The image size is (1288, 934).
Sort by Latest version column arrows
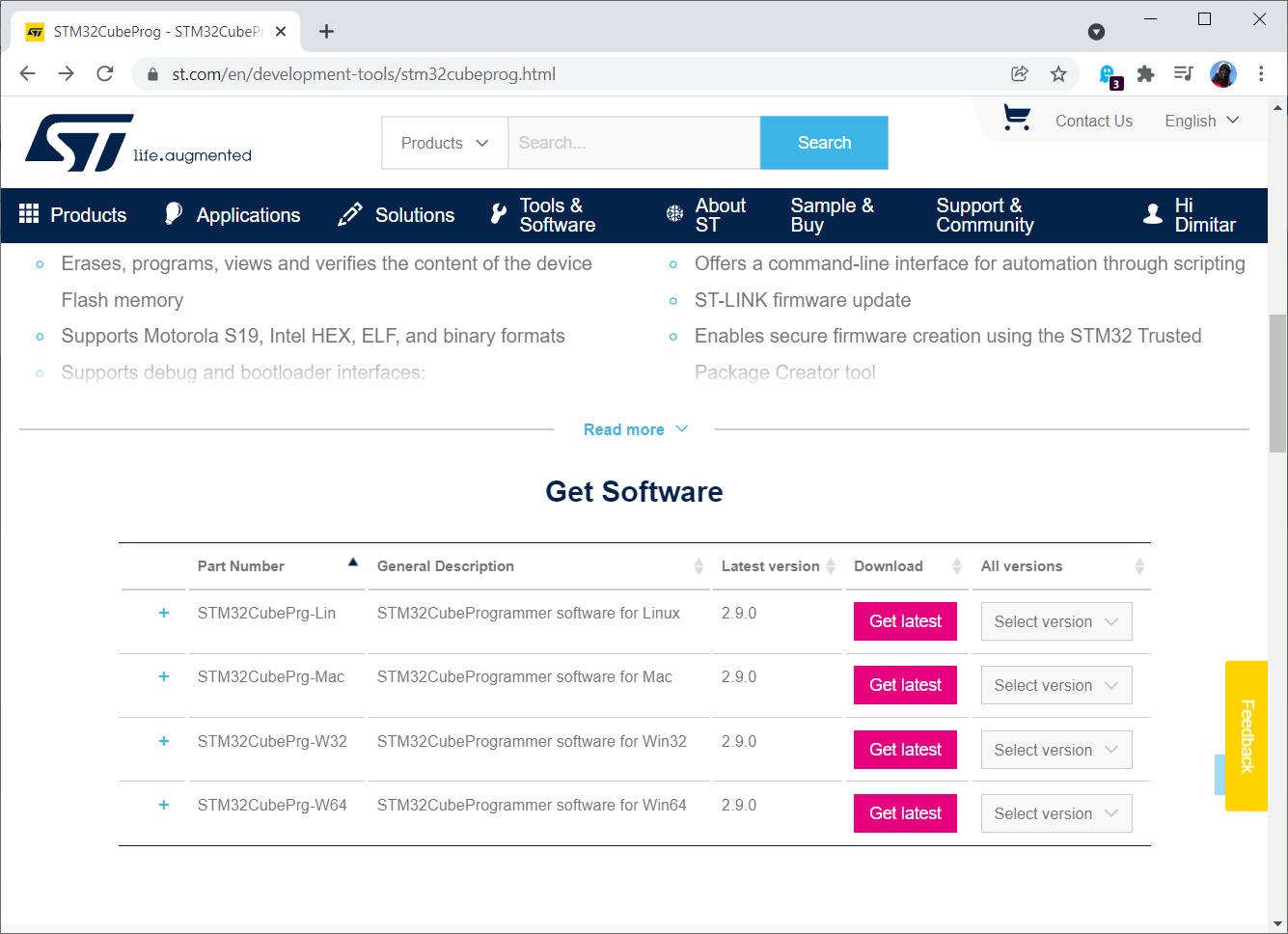[831, 566]
